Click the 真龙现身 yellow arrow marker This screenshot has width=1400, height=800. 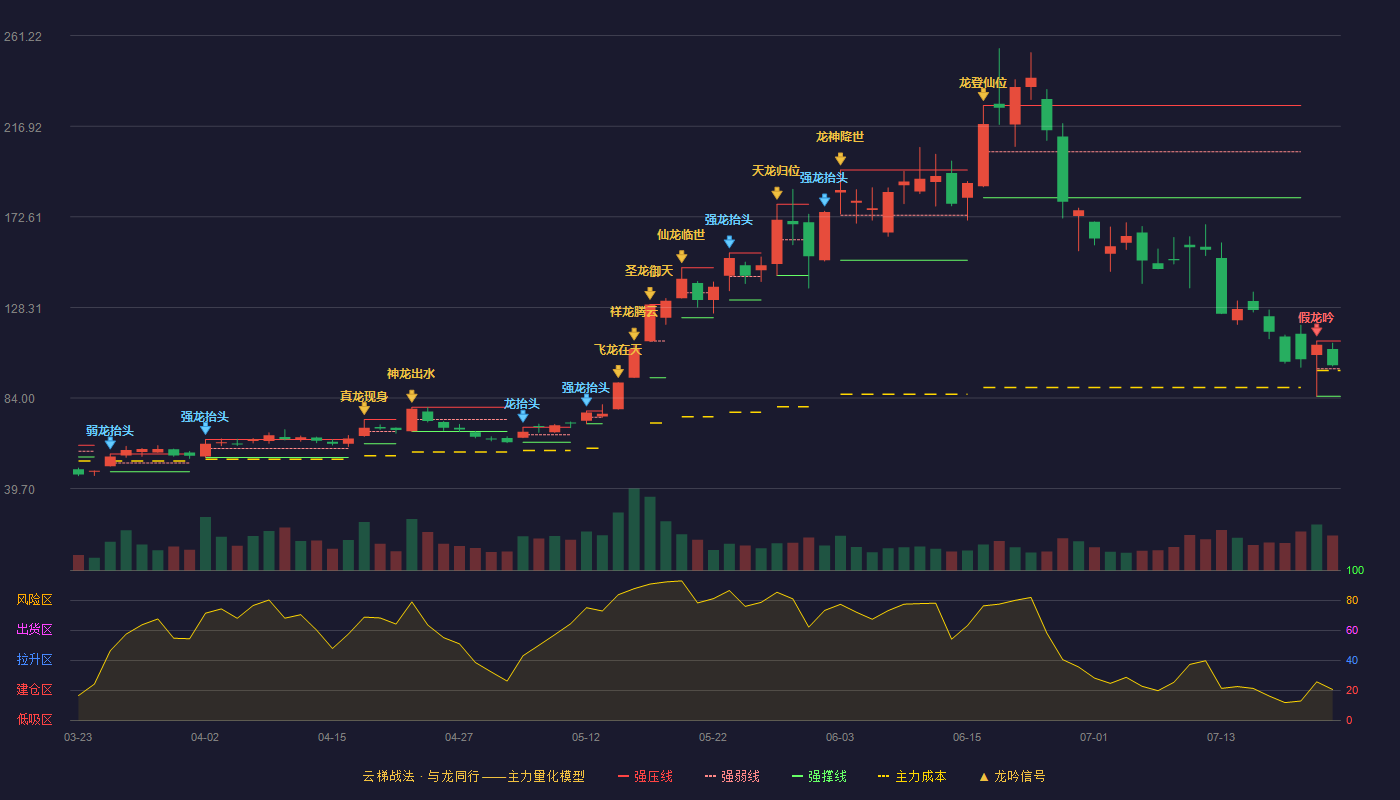point(364,409)
